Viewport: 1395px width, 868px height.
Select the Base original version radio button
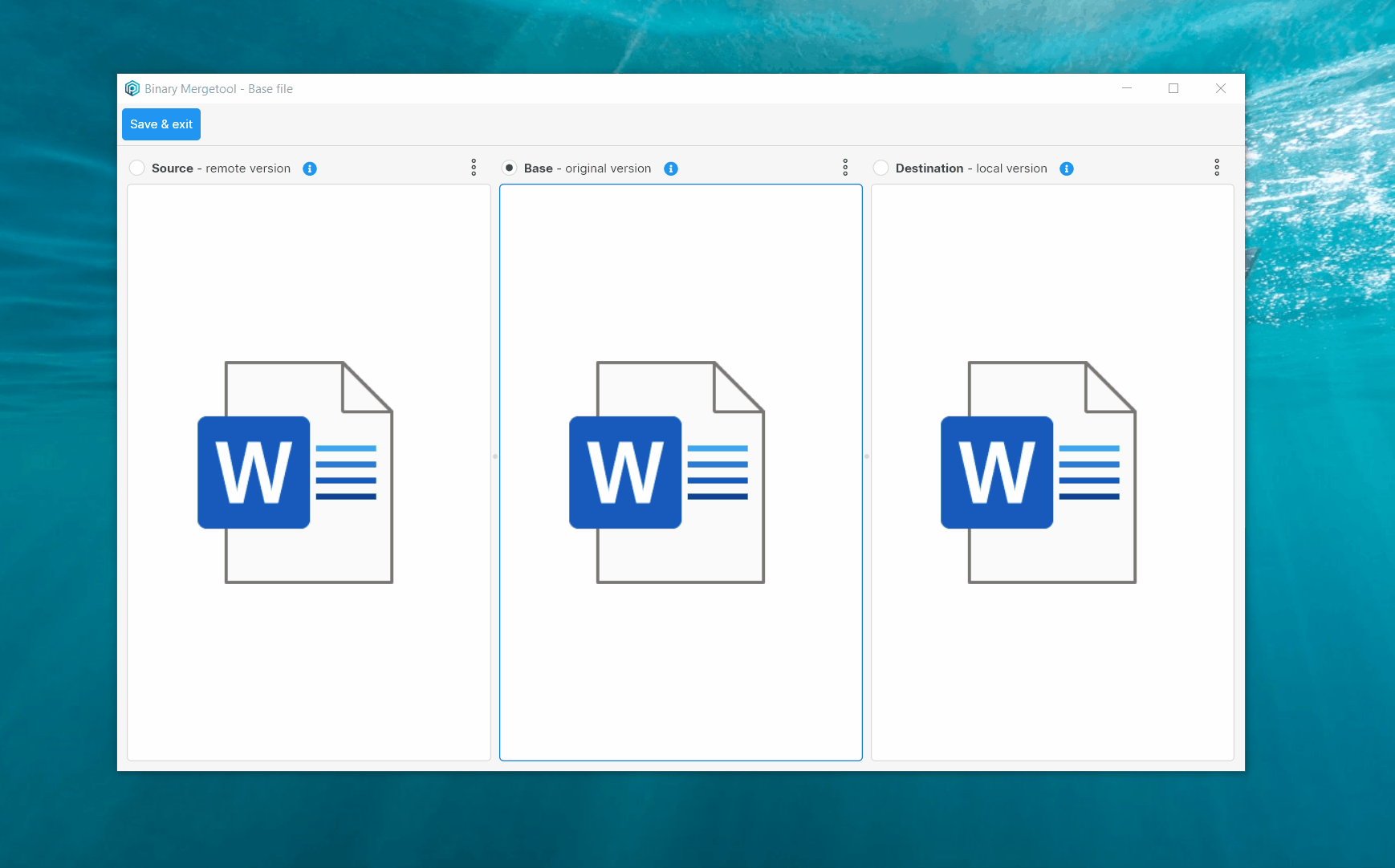(x=509, y=168)
